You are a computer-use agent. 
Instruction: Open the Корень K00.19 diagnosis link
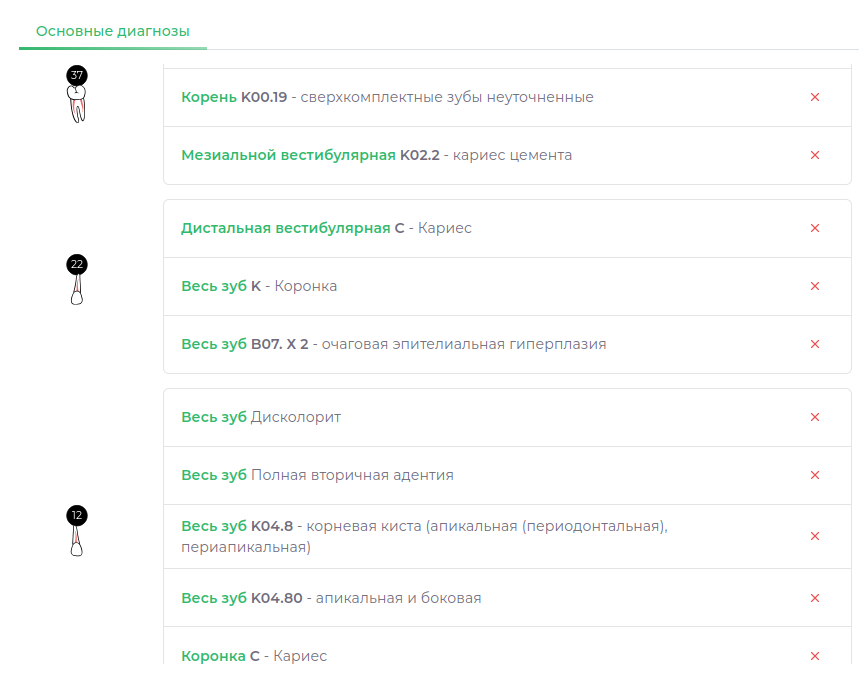click(x=236, y=97)
